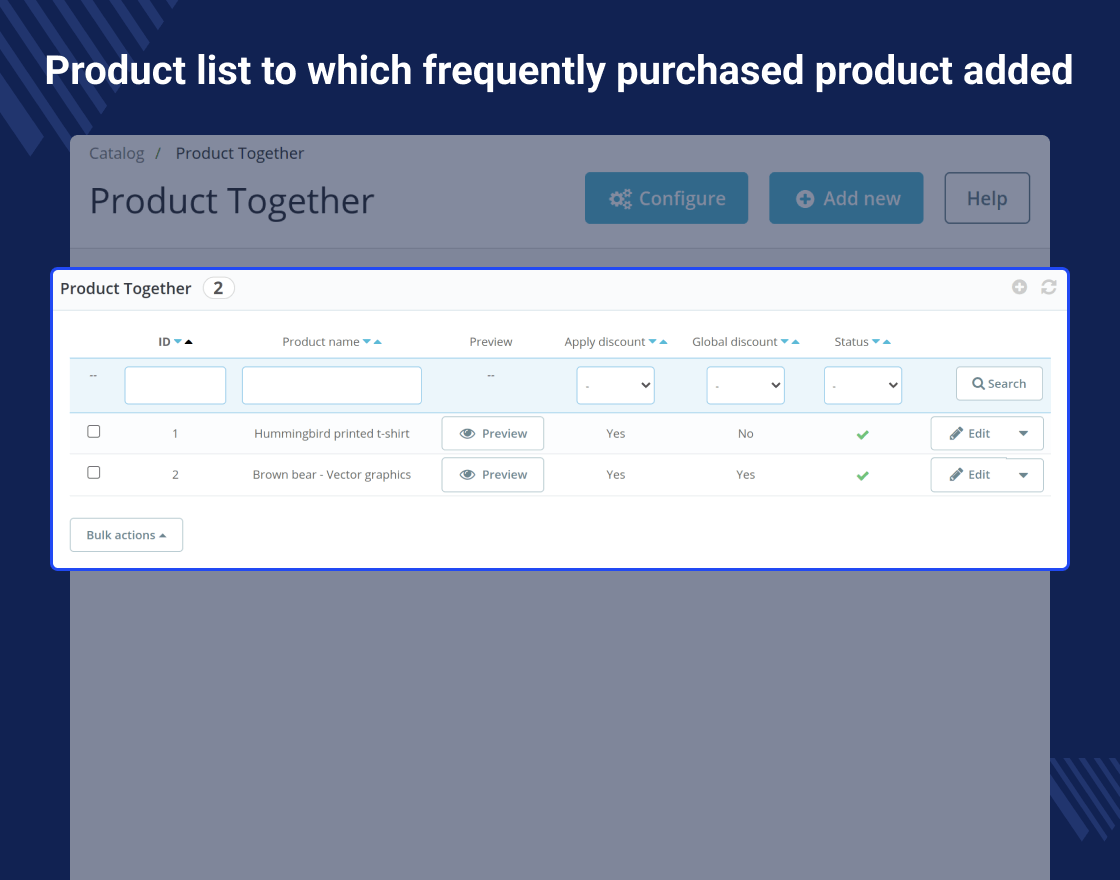Click the record count badge '2'
Screen dimensions: 1120x880
219,288
